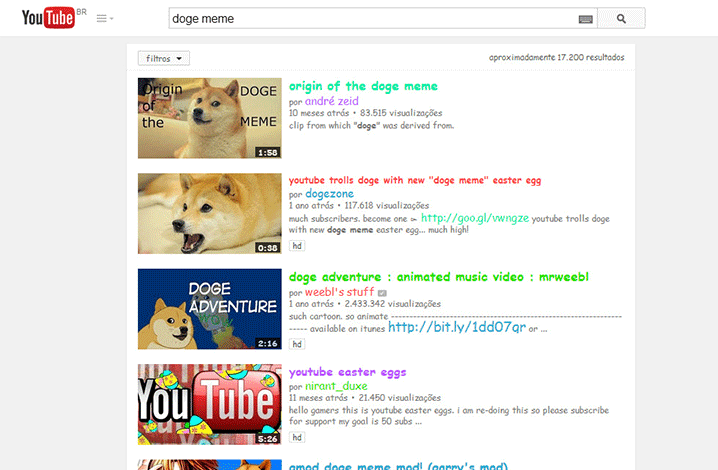Click the YouTube logo
The height and width of the screenshot is (470, 718).
48,18
